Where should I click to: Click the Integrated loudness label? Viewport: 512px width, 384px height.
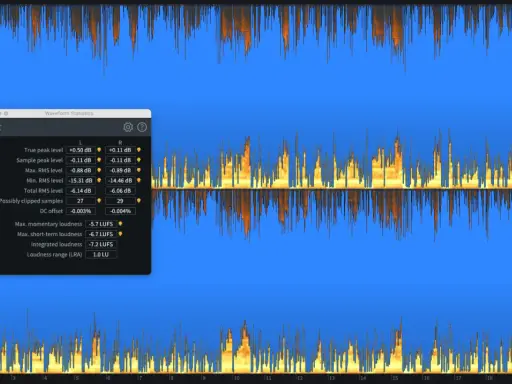pyautogui.click(x=56, y=244)
